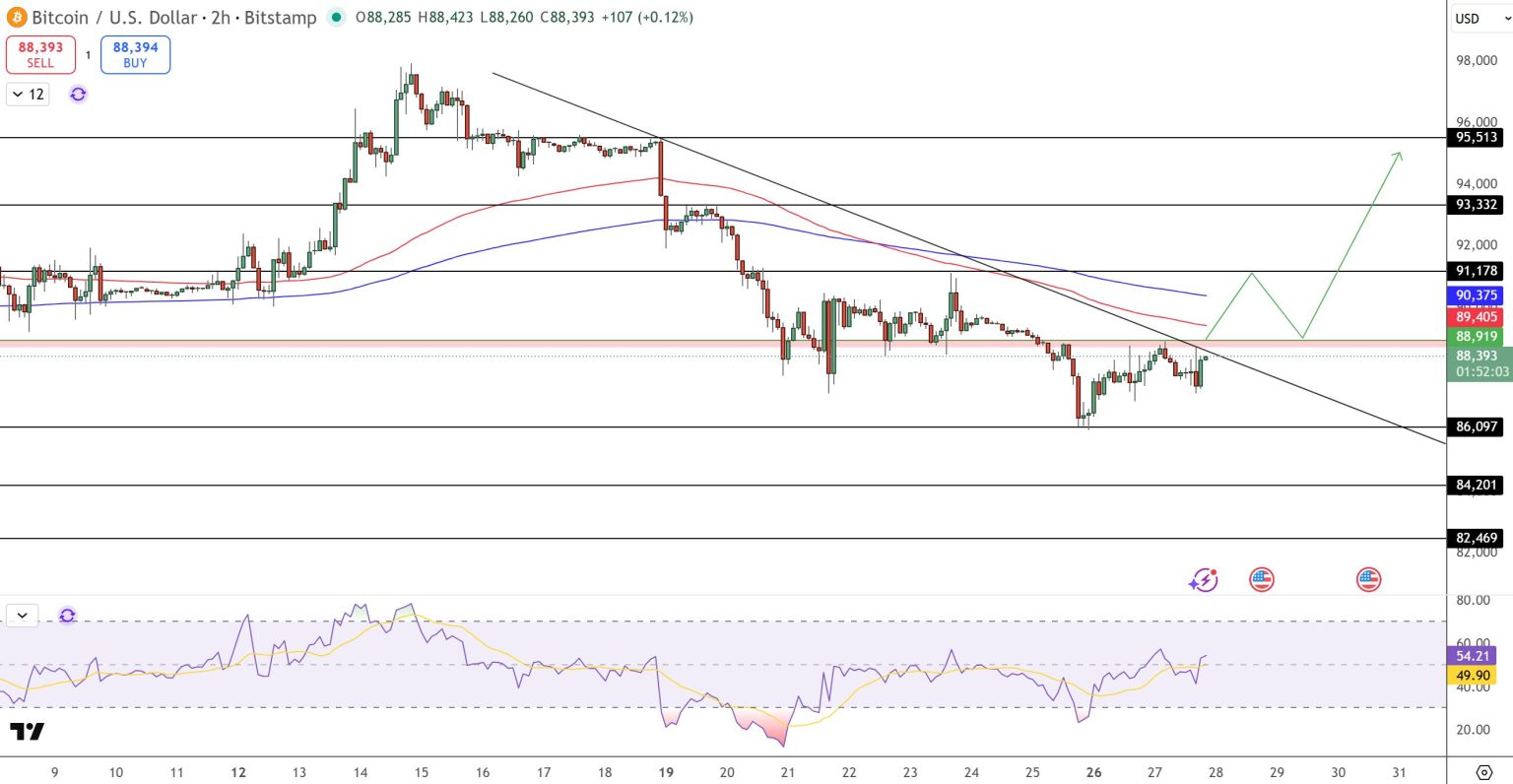Viewport: 1513px width, 784px height.
Task: Click the rightmost US flag event marker icon
Action: [1368, 580]
